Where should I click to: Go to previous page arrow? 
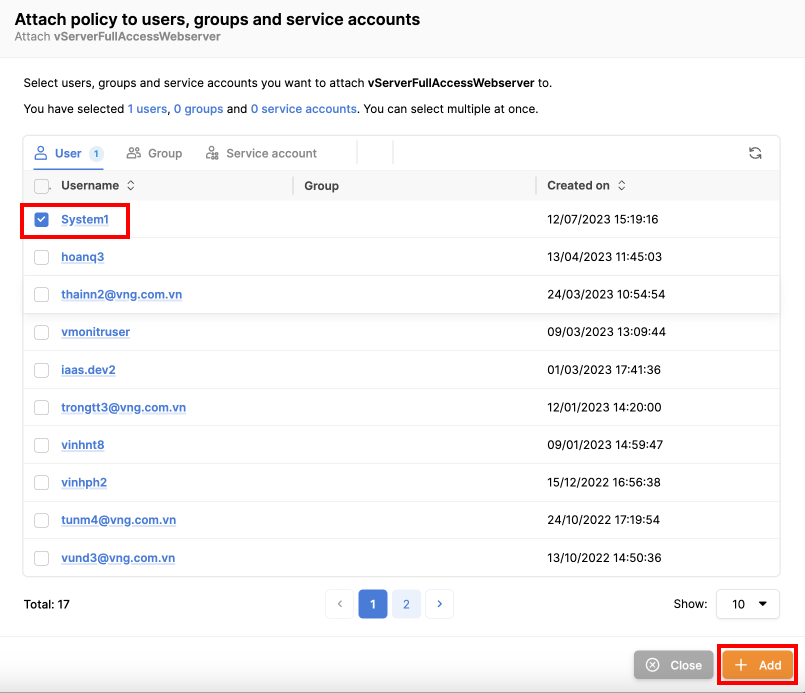(x=340, y=604)
